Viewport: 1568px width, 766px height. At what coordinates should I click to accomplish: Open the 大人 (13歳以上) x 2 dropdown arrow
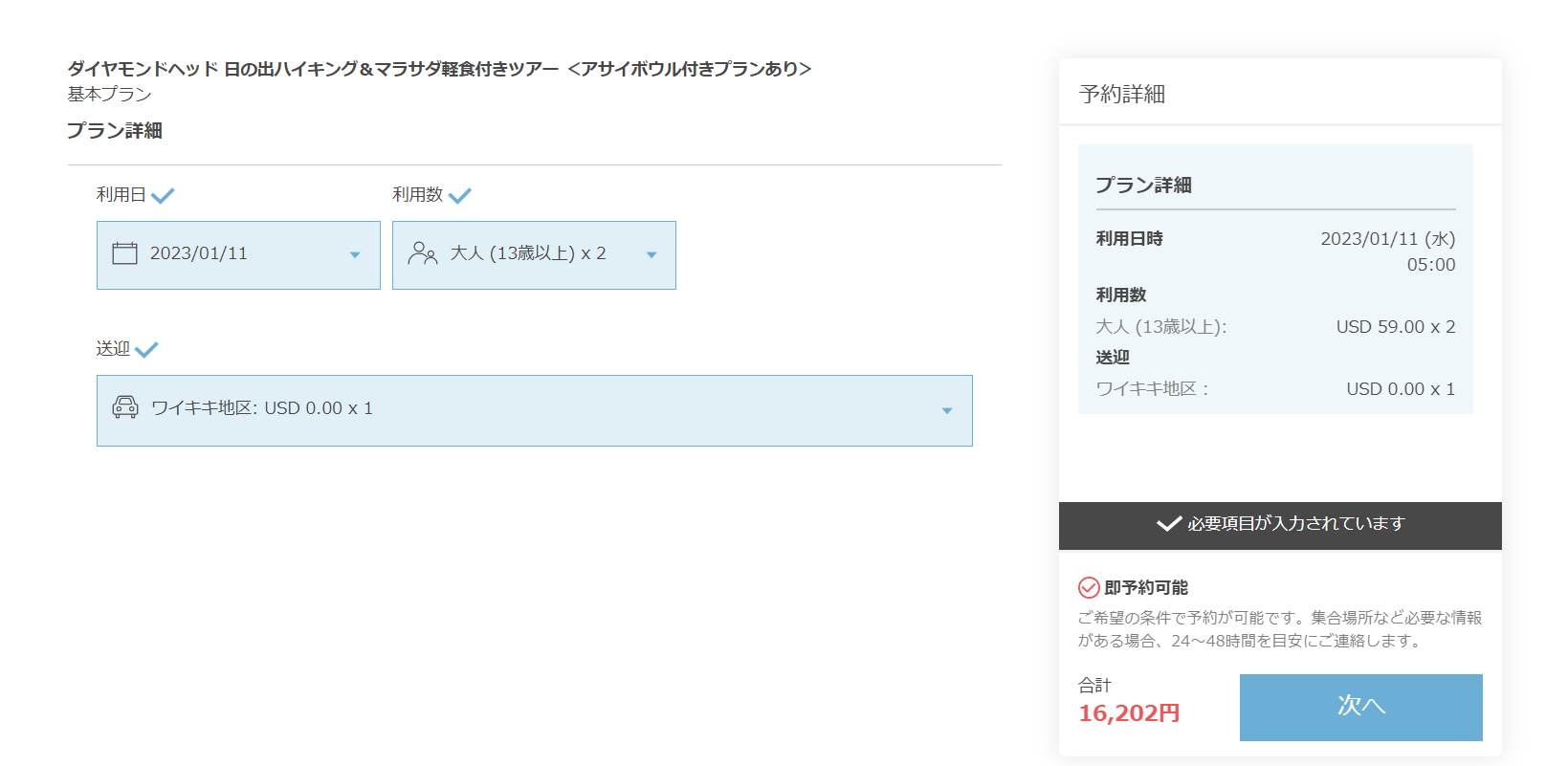(x=651, y=255)
